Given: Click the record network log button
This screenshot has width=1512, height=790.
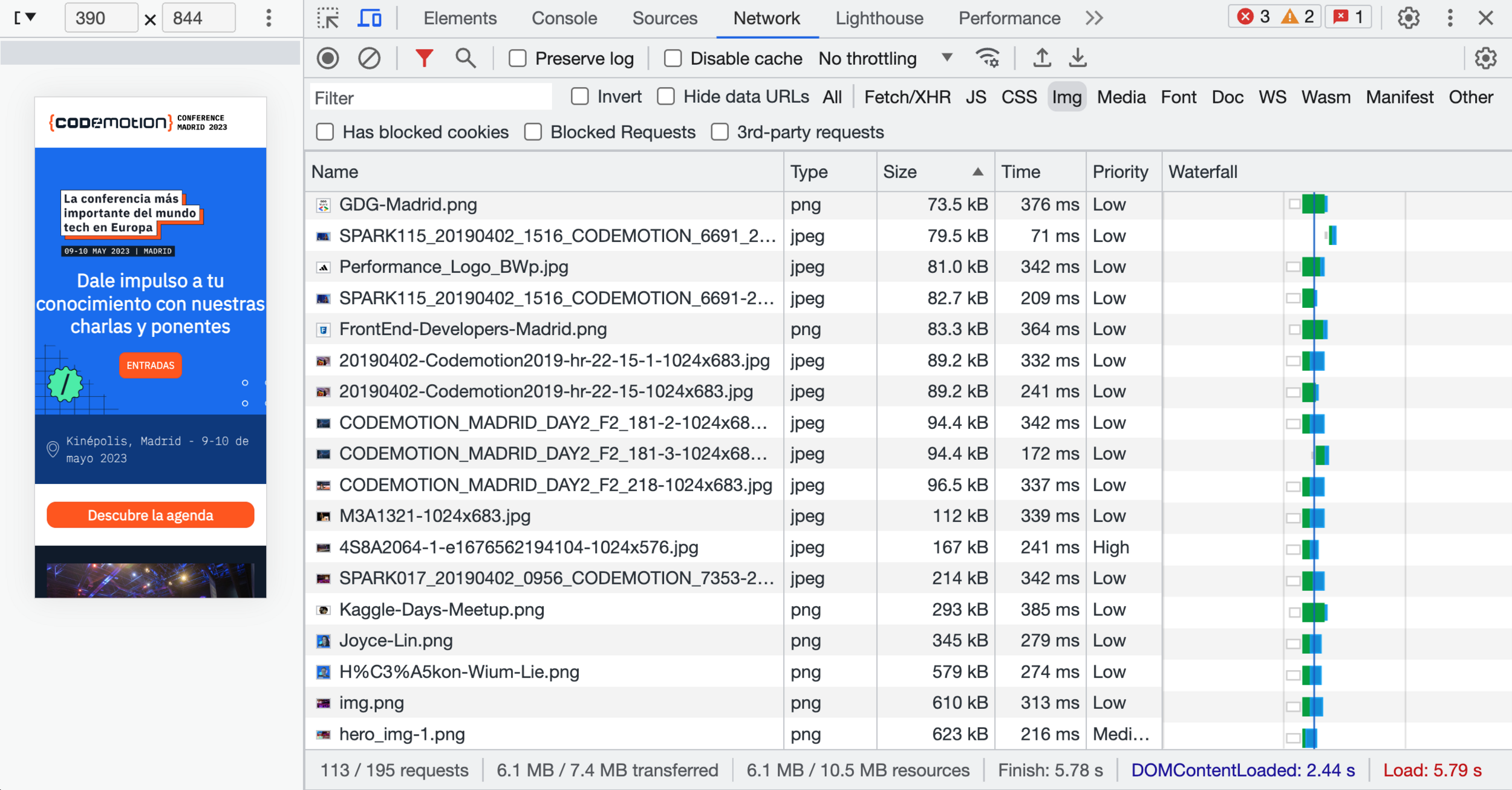Looking at the screenshot, I should pyautogui.click(x=328, y=59).
